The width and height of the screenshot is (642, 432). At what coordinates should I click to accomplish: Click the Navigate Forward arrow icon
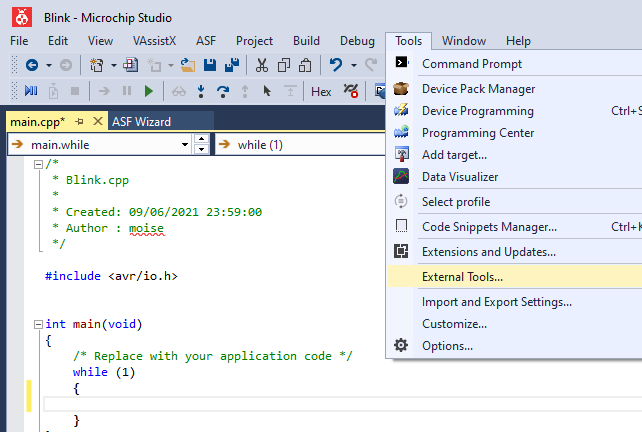66,65
